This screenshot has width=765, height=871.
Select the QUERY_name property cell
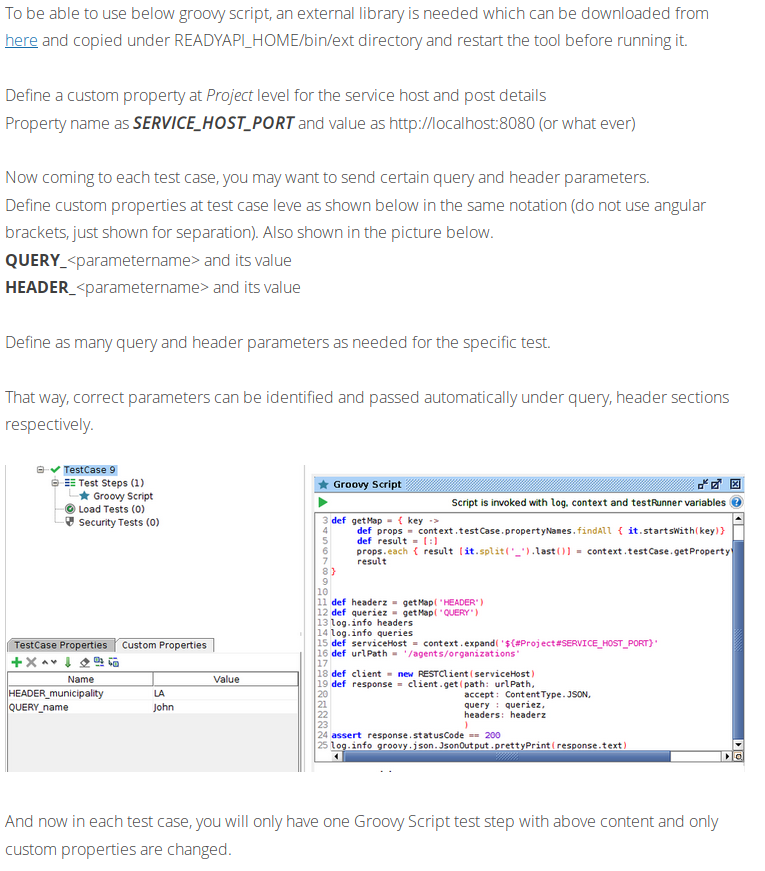[x=80, y=707]
